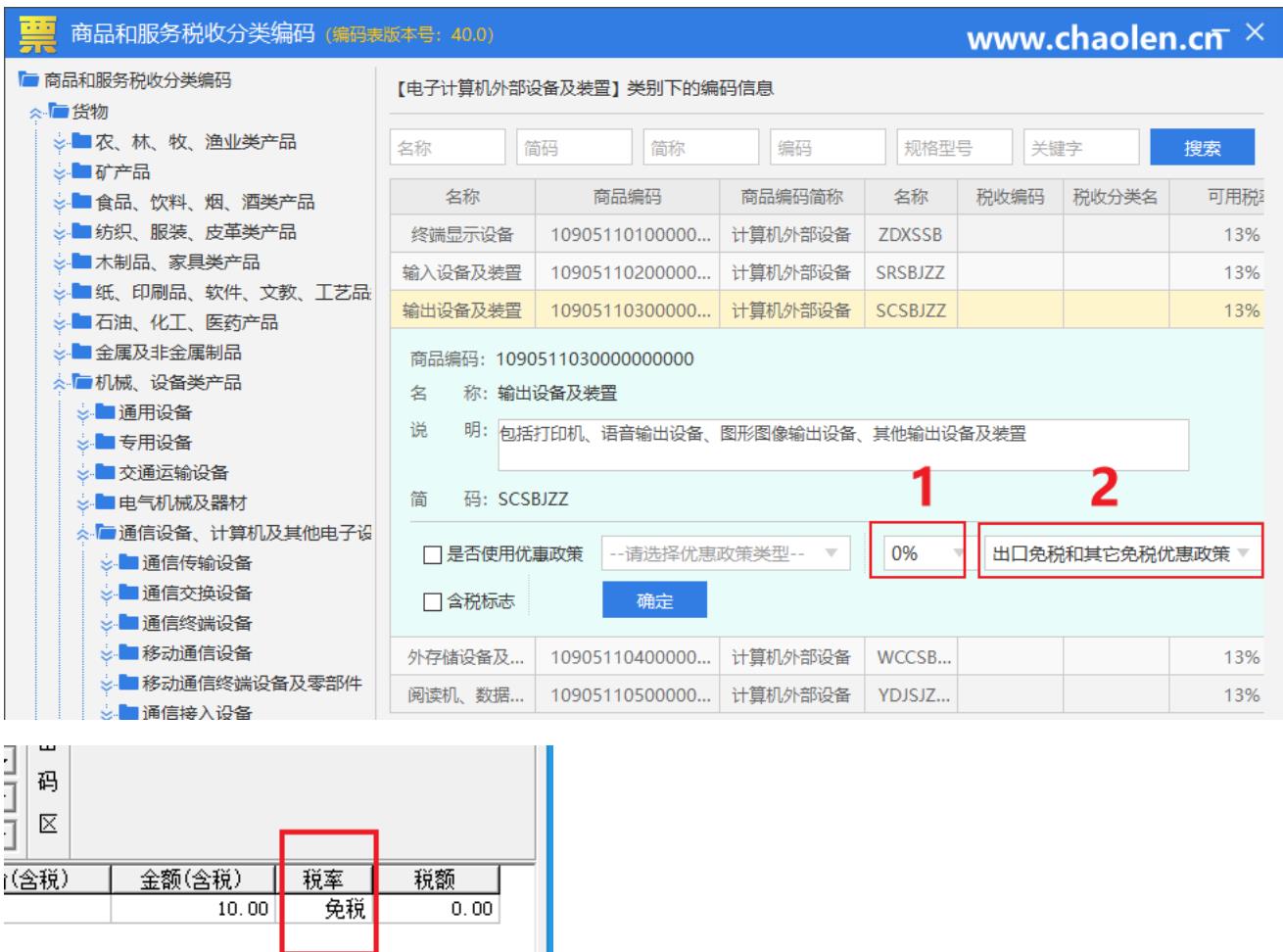The image size is (1283, 952).
Task: Click the yellow 票 app logo icon
Action: (37, 34)
